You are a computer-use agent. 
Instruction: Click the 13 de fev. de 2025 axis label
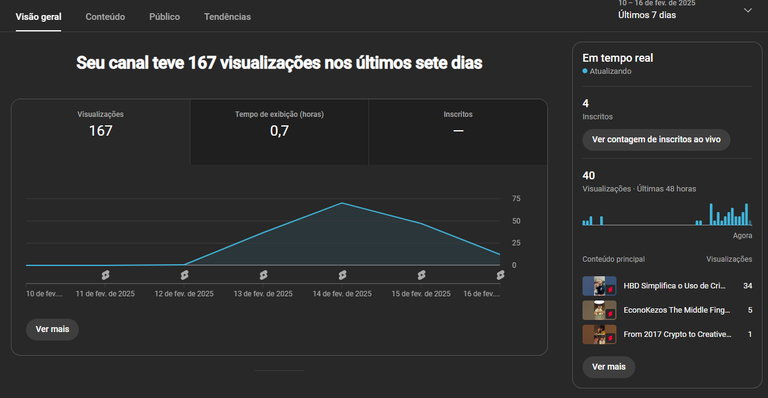pos(263,294)
